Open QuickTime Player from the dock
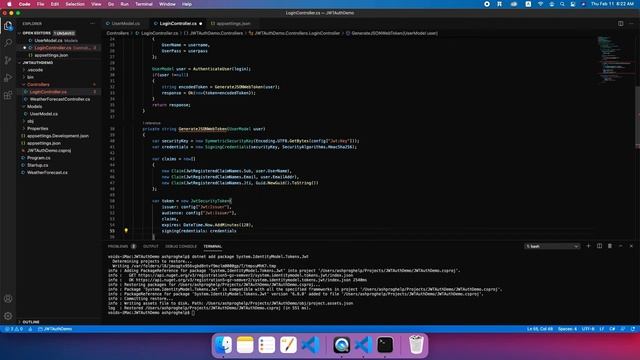Screen dimensions: 640x360 [341, 345]
